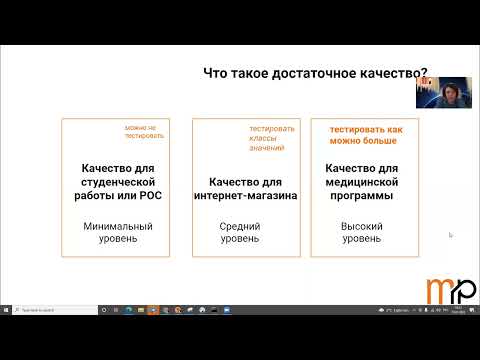The image size is (480, 360).
Task: Click slide title 'Что такое достаточное качество?'
Action: click(315, 73)
